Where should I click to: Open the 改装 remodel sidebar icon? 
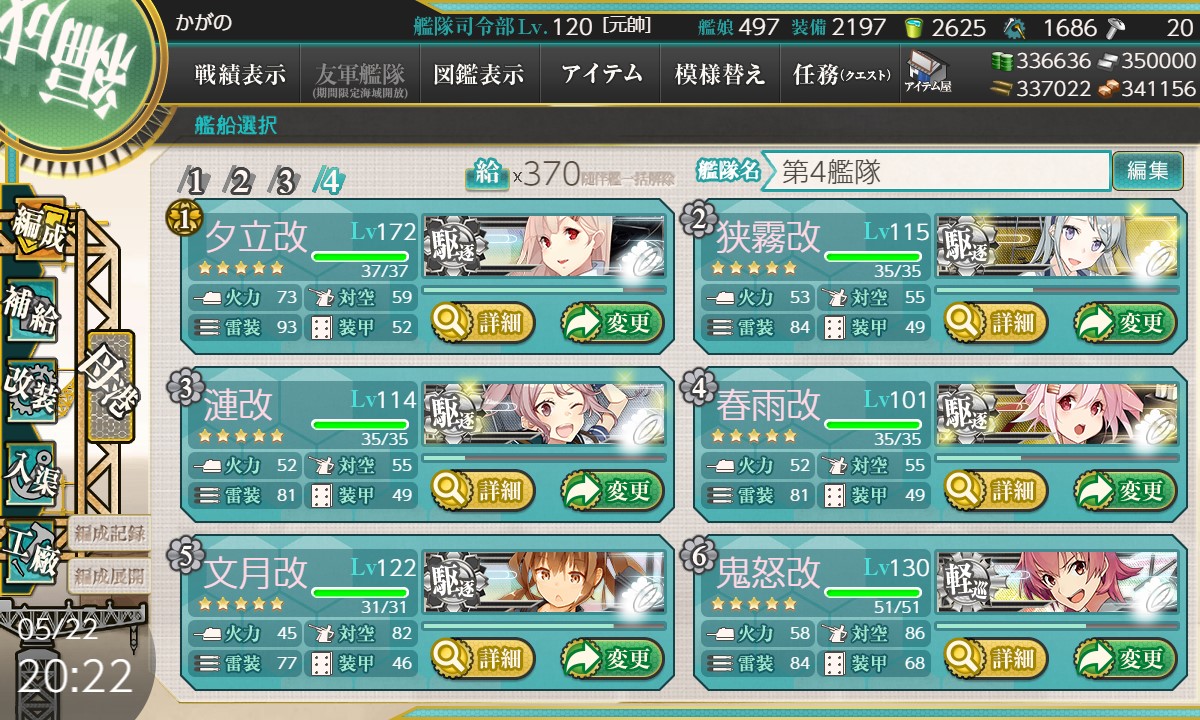[31, 391]
